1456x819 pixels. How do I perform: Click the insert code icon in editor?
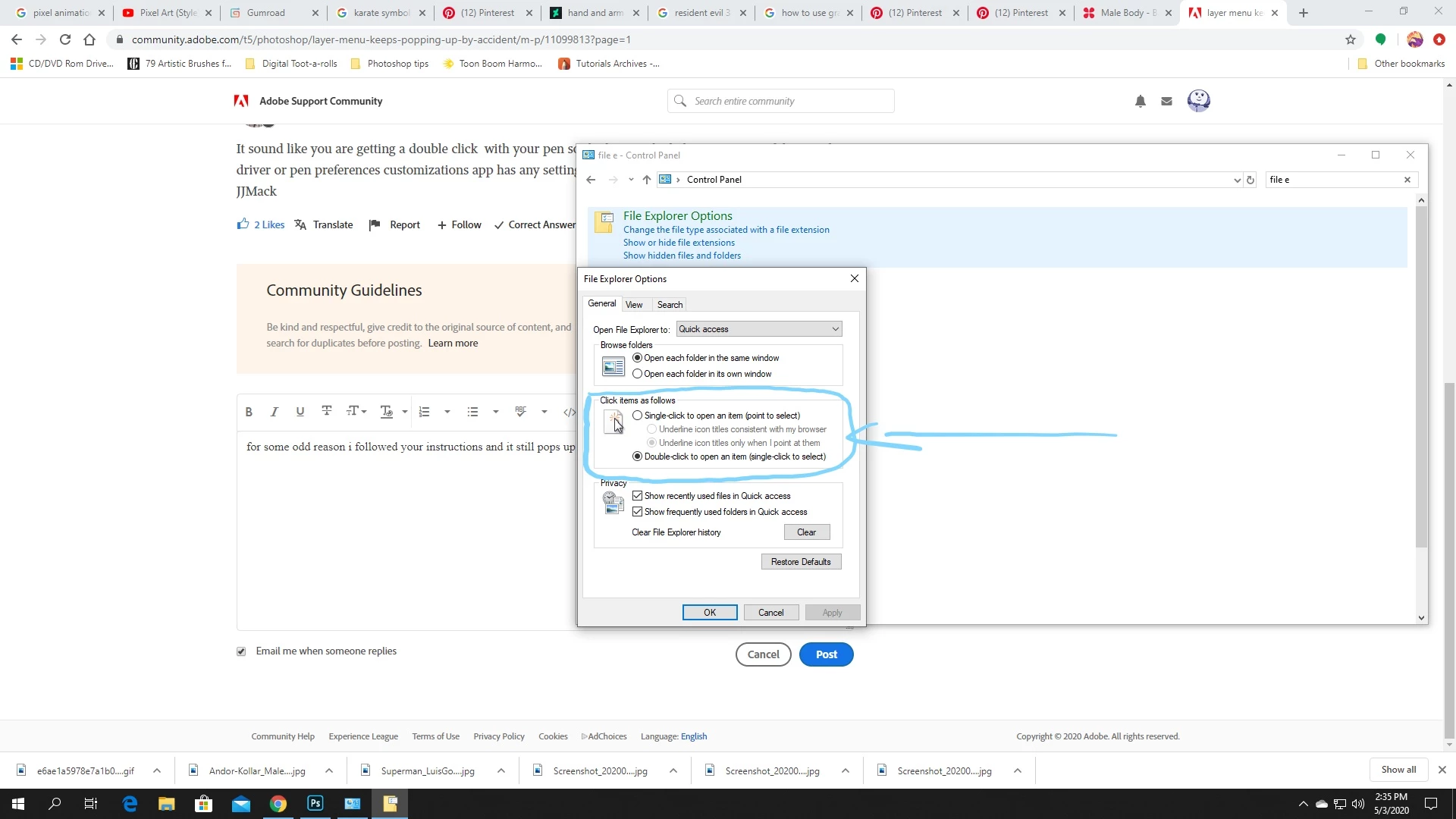[569, 412]
